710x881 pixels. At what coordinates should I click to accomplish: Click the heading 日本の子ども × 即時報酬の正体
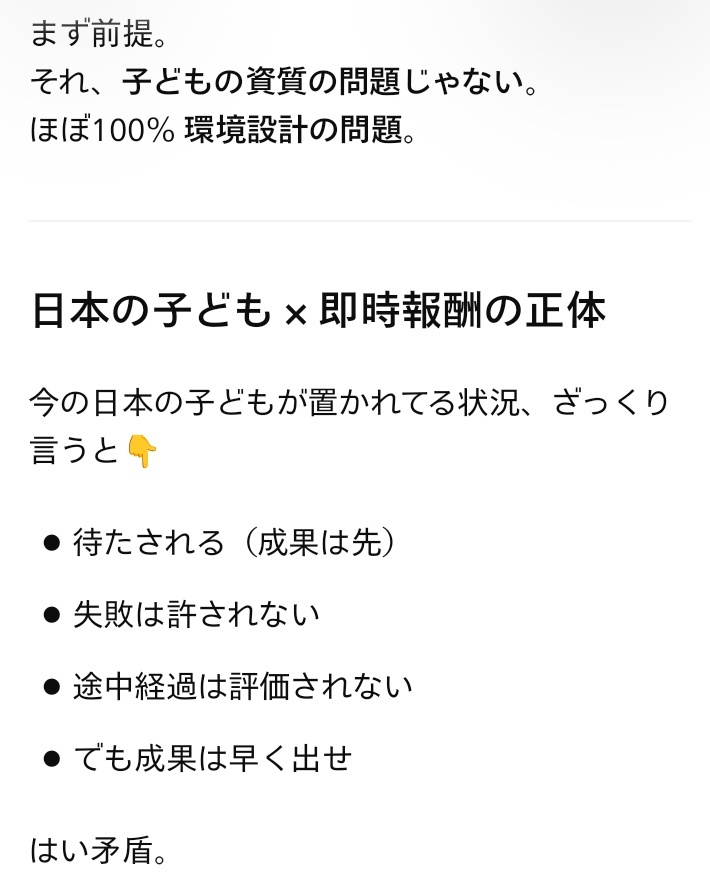point(318,312)
